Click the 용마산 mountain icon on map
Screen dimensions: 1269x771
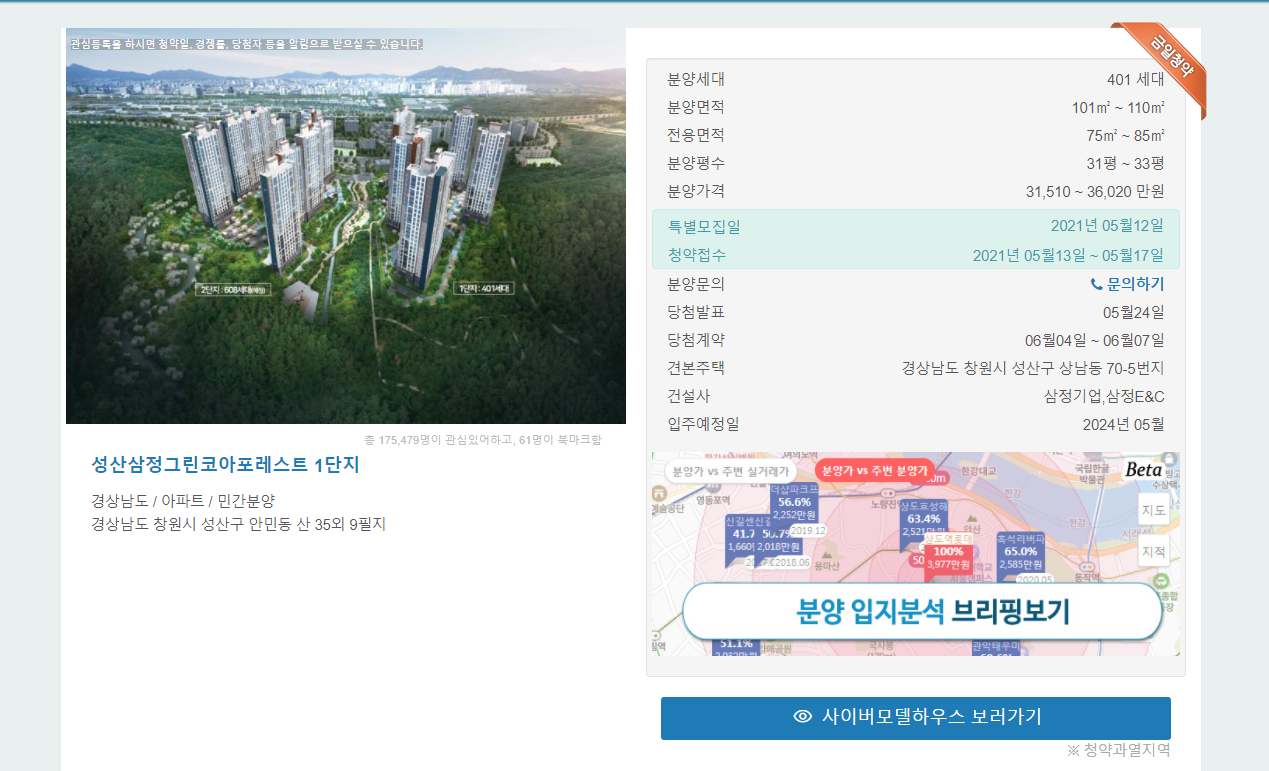coord(827,555)
